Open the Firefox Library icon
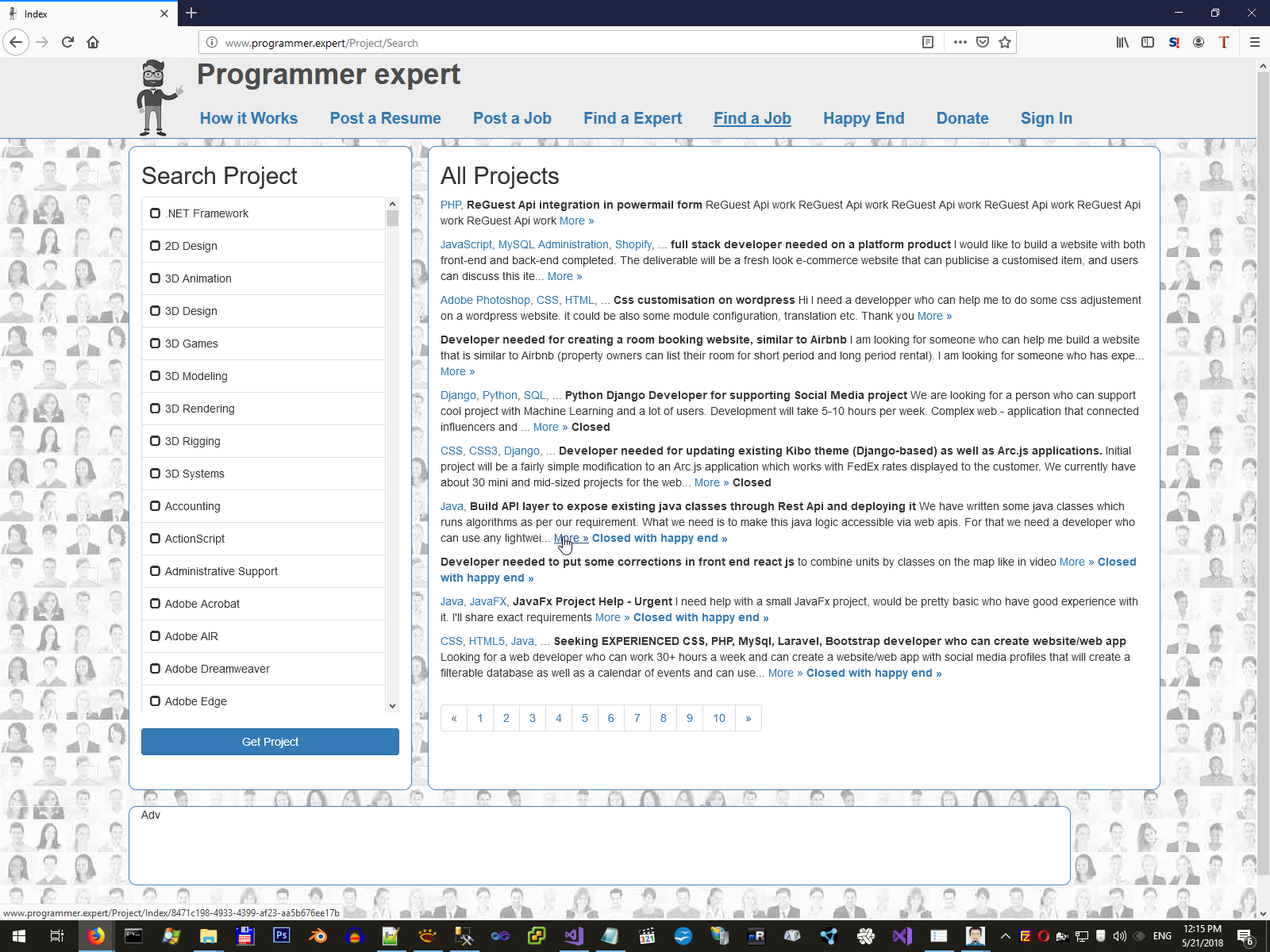 point(1122,42)
